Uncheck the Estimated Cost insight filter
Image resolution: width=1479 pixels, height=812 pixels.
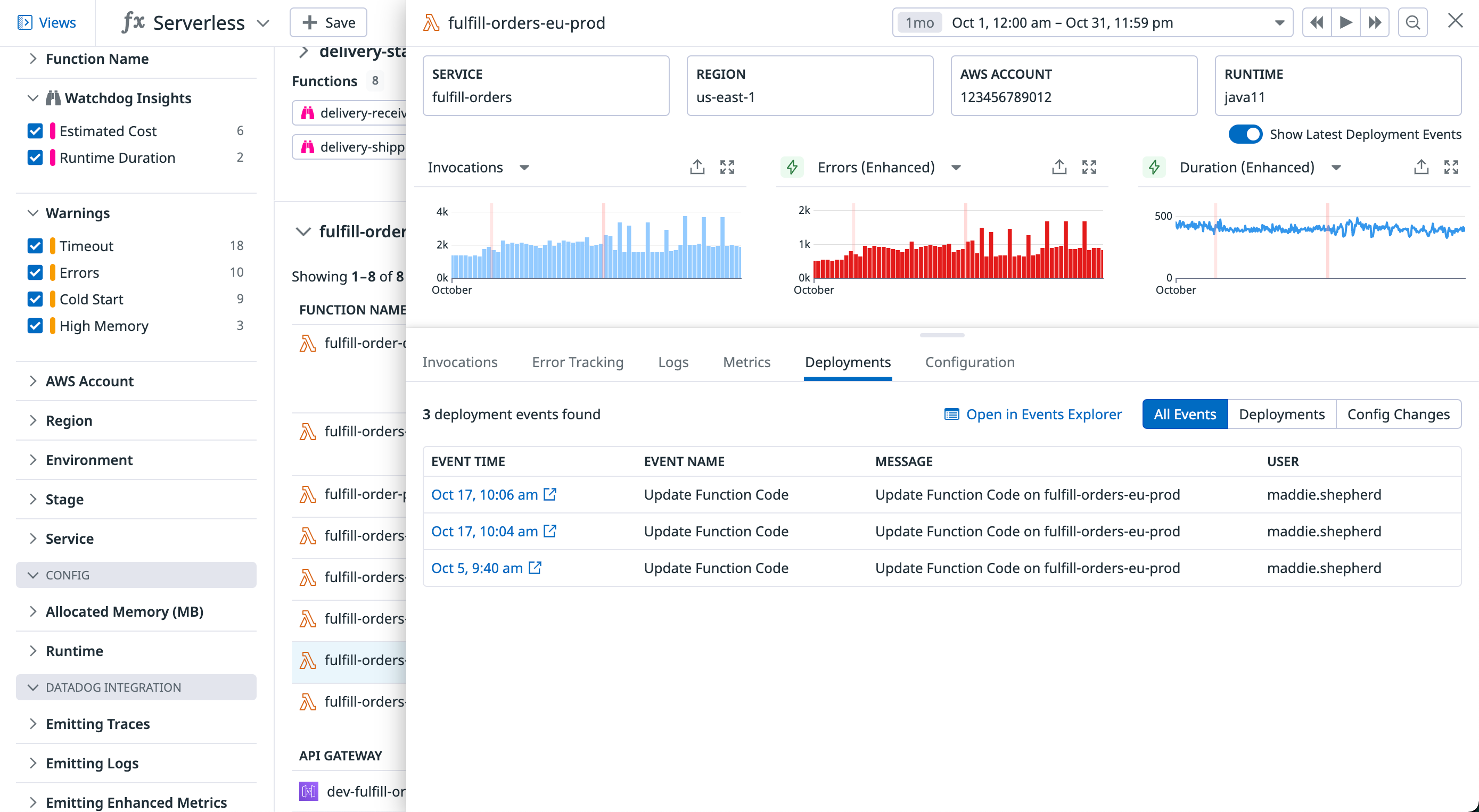(35, 131)
